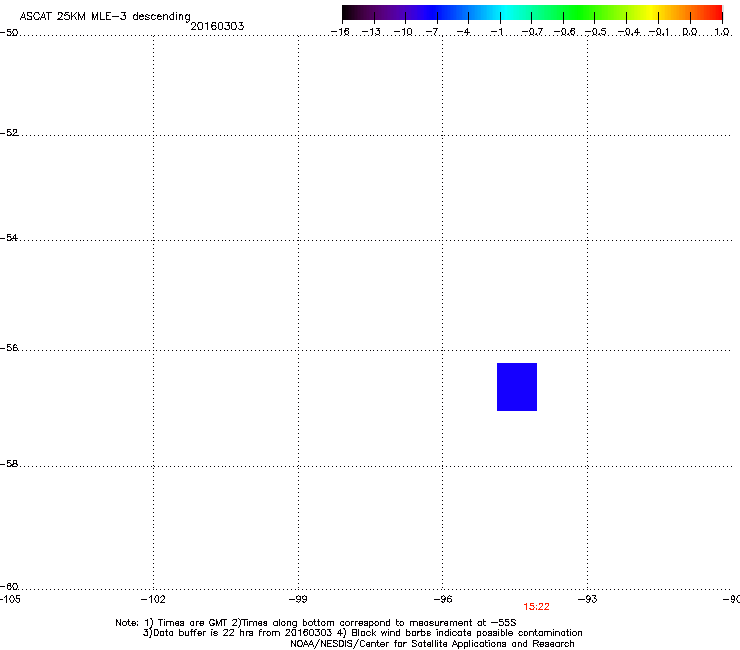Click the 0.0 colorbar label

[x=690, y=32]
